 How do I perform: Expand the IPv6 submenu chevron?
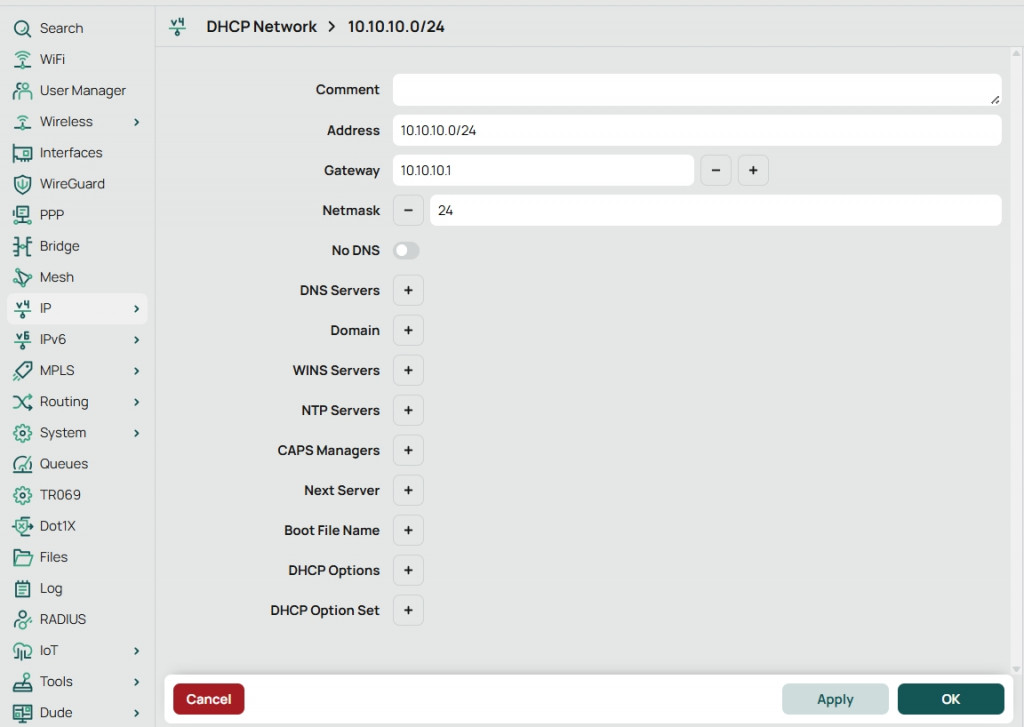click(x=136, y=340)
